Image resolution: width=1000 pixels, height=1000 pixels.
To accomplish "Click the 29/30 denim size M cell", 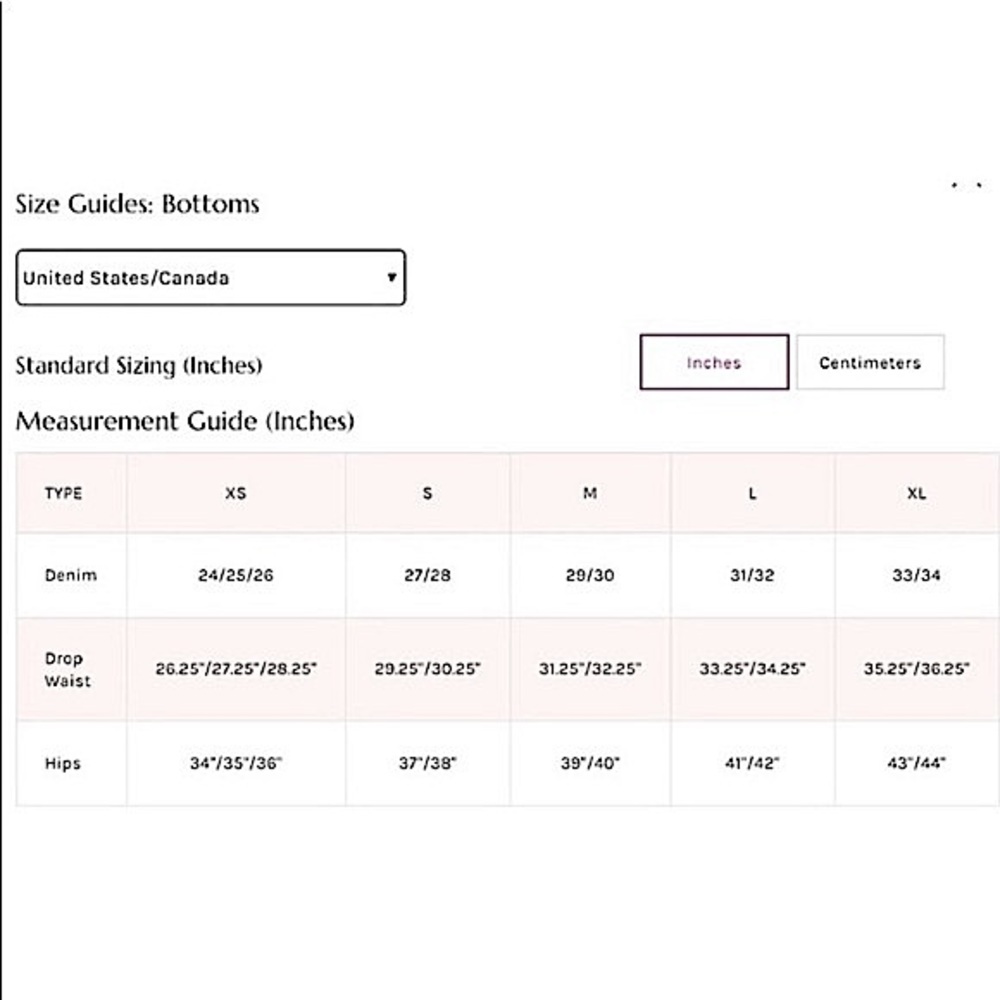I will pyautogui.click(x=590, y=575).
